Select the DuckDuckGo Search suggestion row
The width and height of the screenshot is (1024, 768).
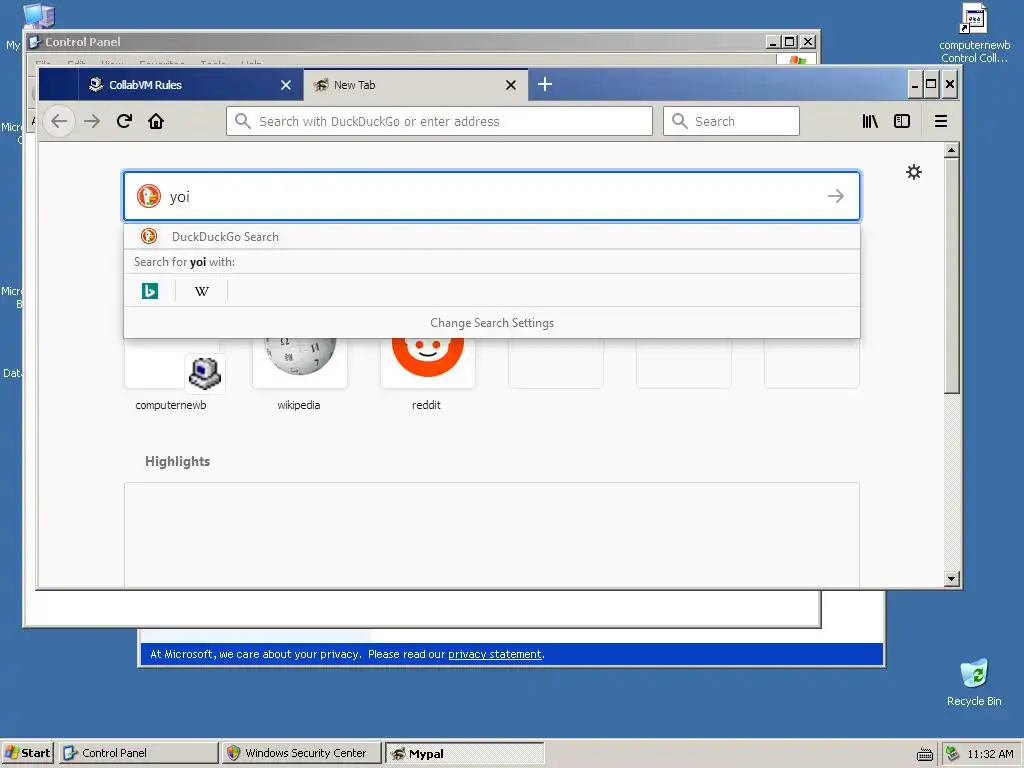coord(492,236)
